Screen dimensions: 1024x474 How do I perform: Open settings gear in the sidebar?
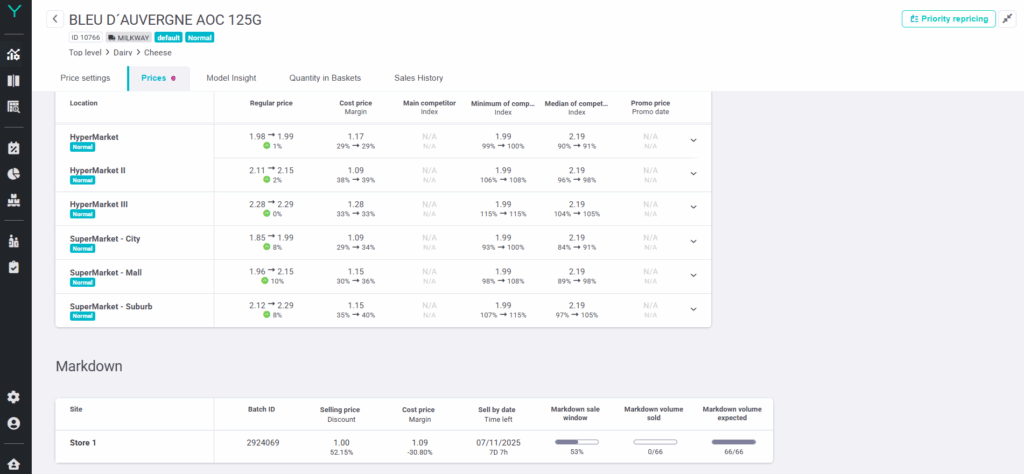click(x=14, y=397)
